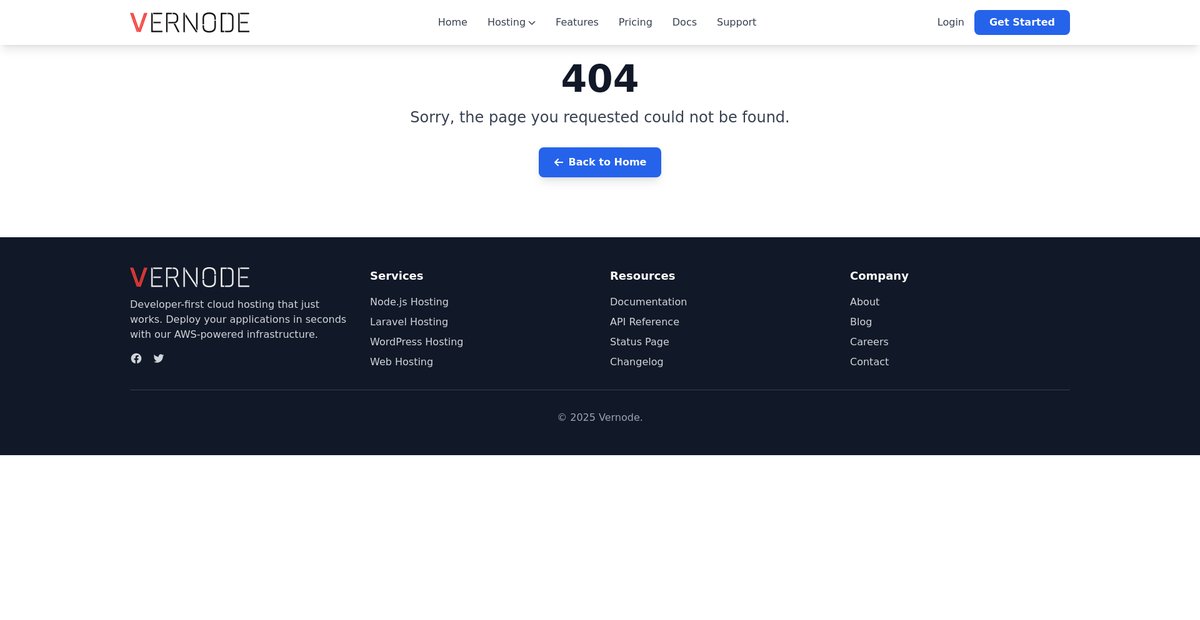Click the Login link

951,22
